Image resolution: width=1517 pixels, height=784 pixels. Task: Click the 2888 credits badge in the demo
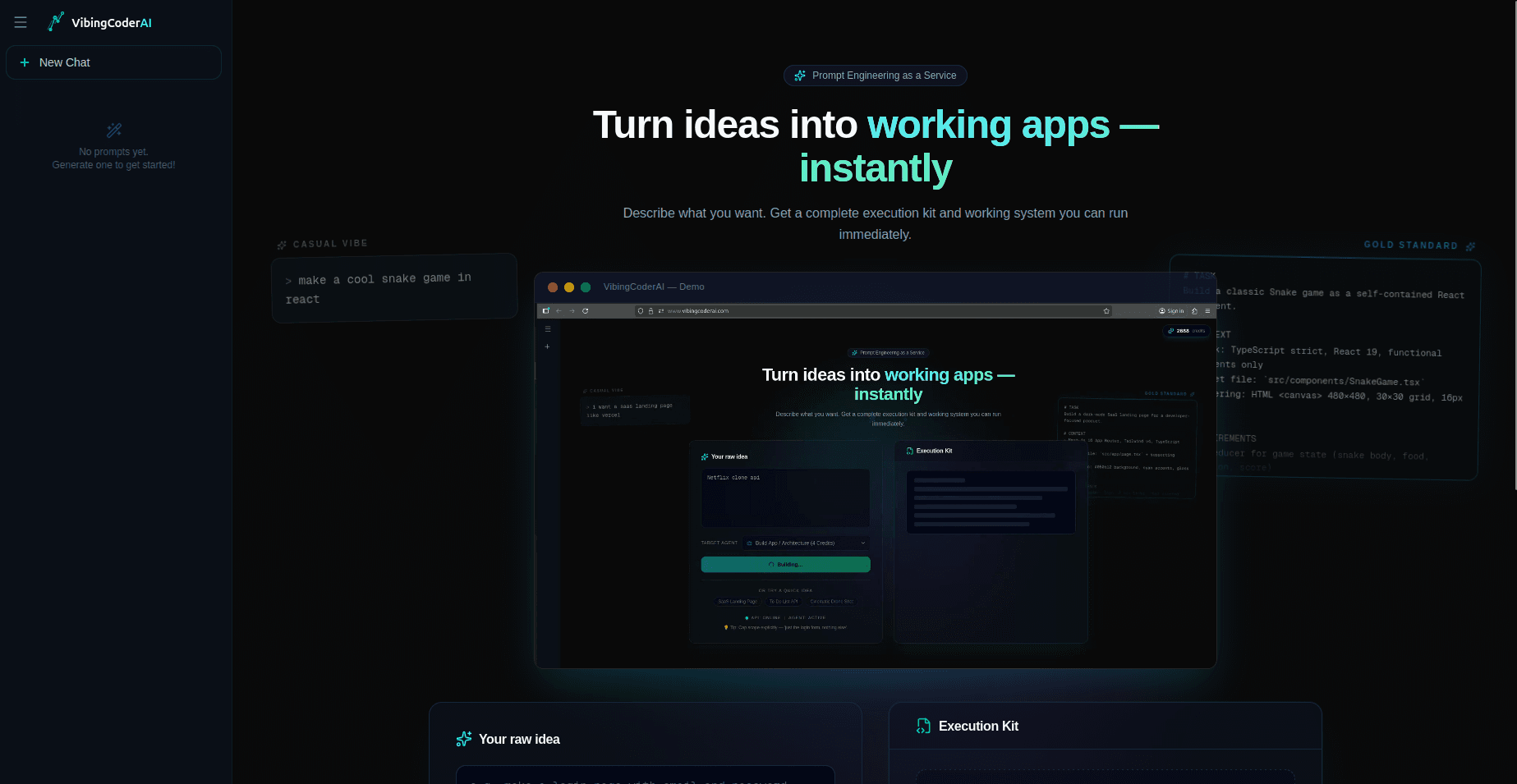pyautogui.click(x=1186, y=331)
